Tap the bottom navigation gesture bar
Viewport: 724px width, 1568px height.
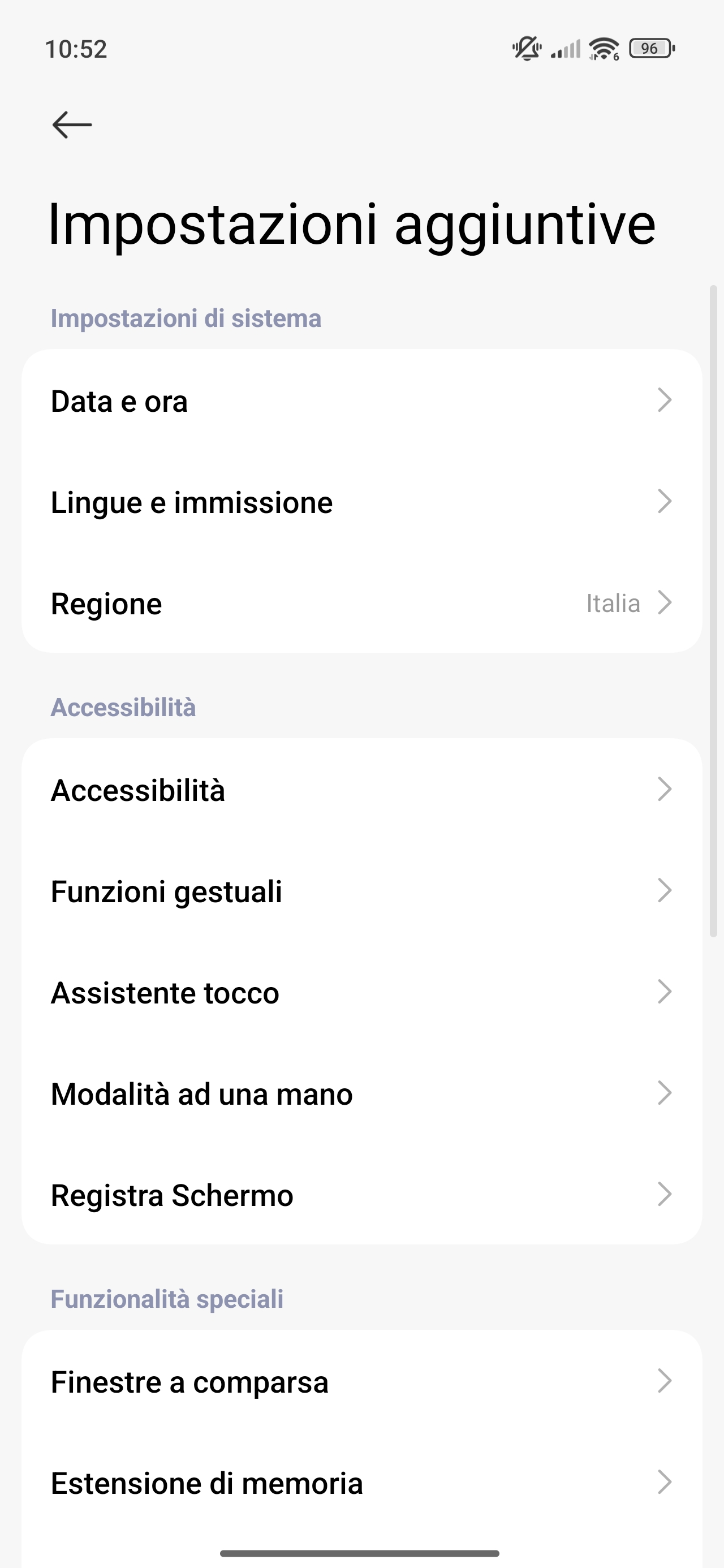click(x=360, y=1553)
